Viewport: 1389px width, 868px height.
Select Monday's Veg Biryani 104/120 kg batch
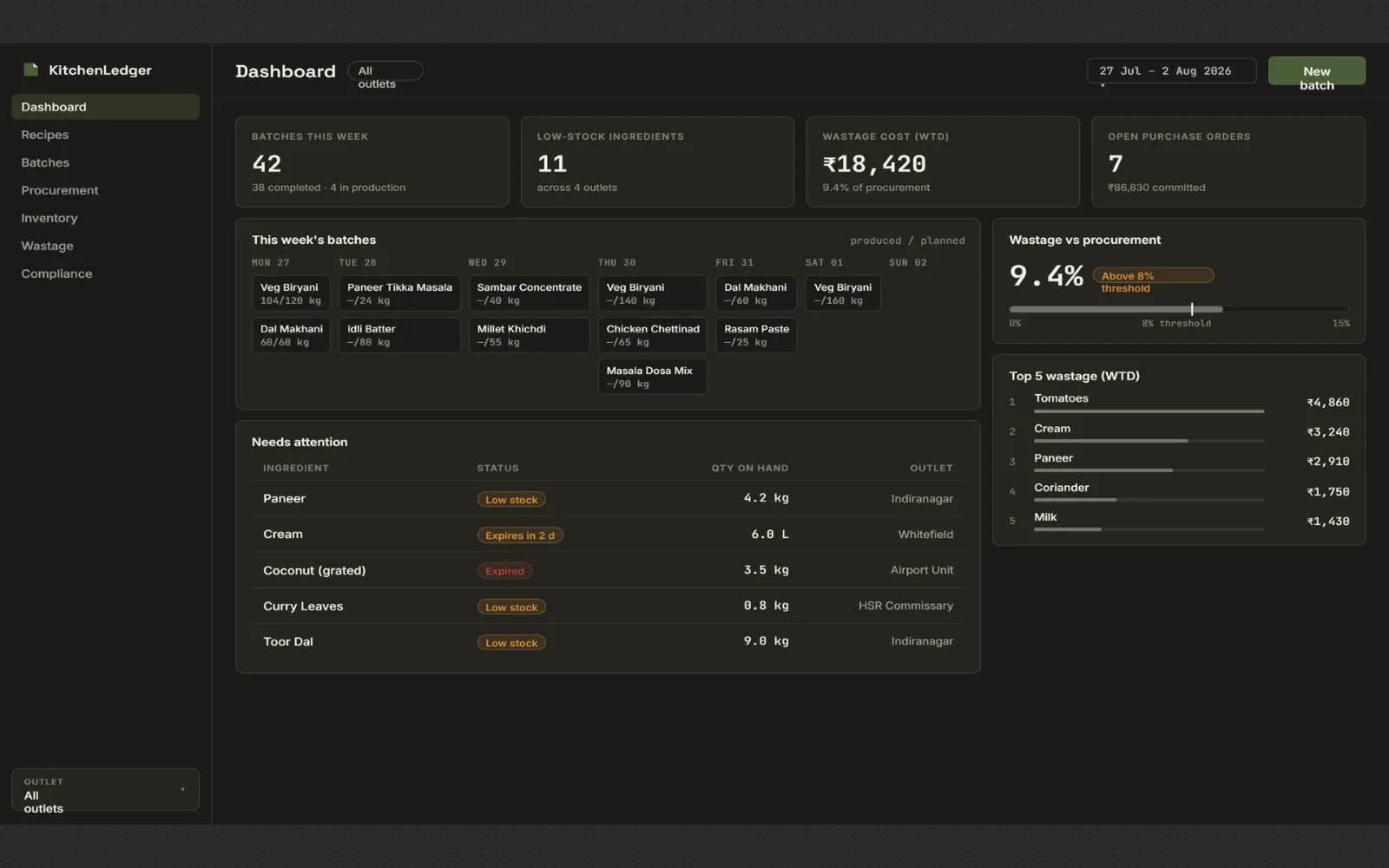click(291, 293)
